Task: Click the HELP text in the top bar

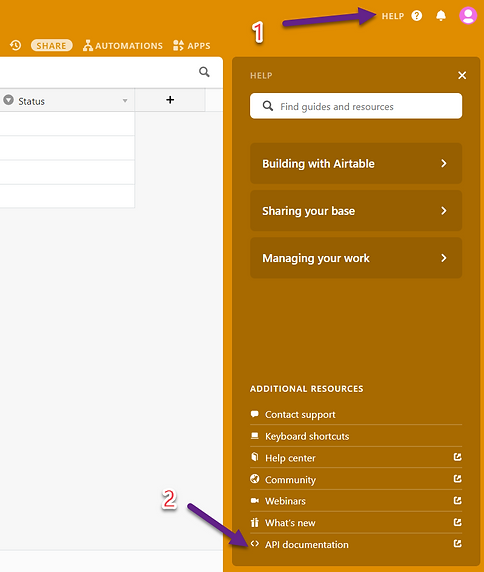Action: (393, 16)
